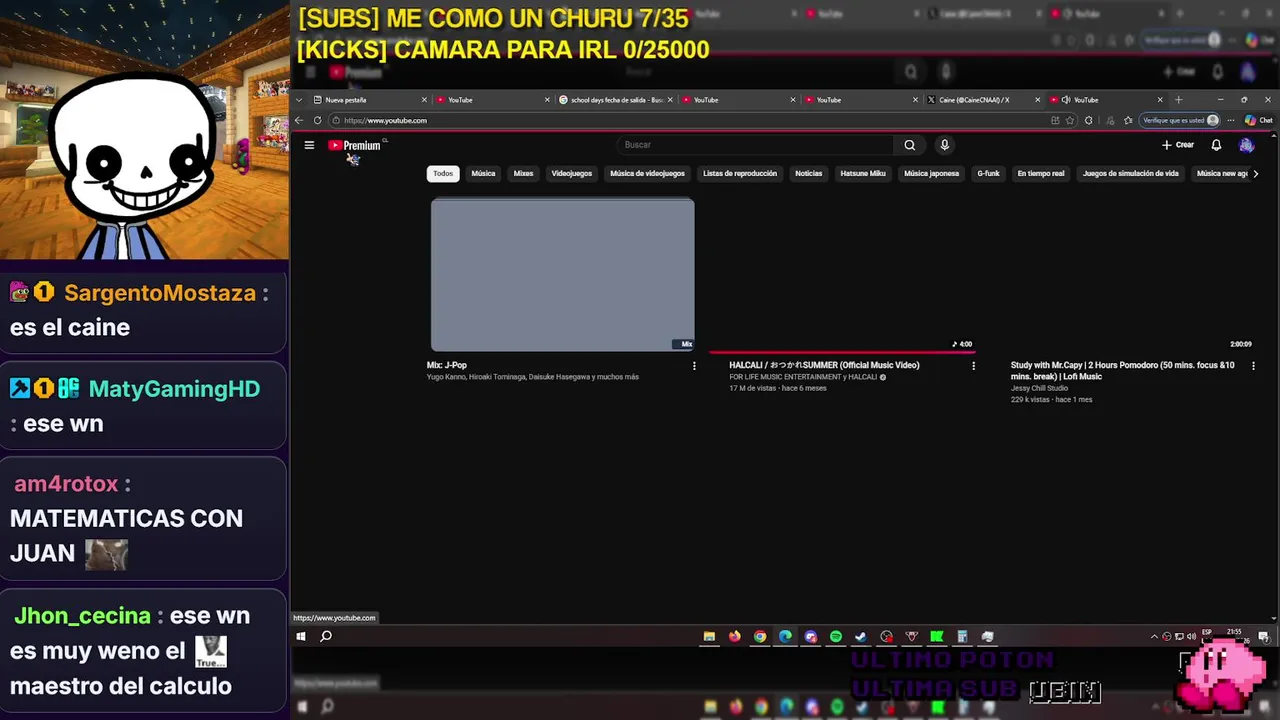Viewport: 1280px width, 720px height.
Task: Click the YouTube Premium logo
Action: point(354,145)
